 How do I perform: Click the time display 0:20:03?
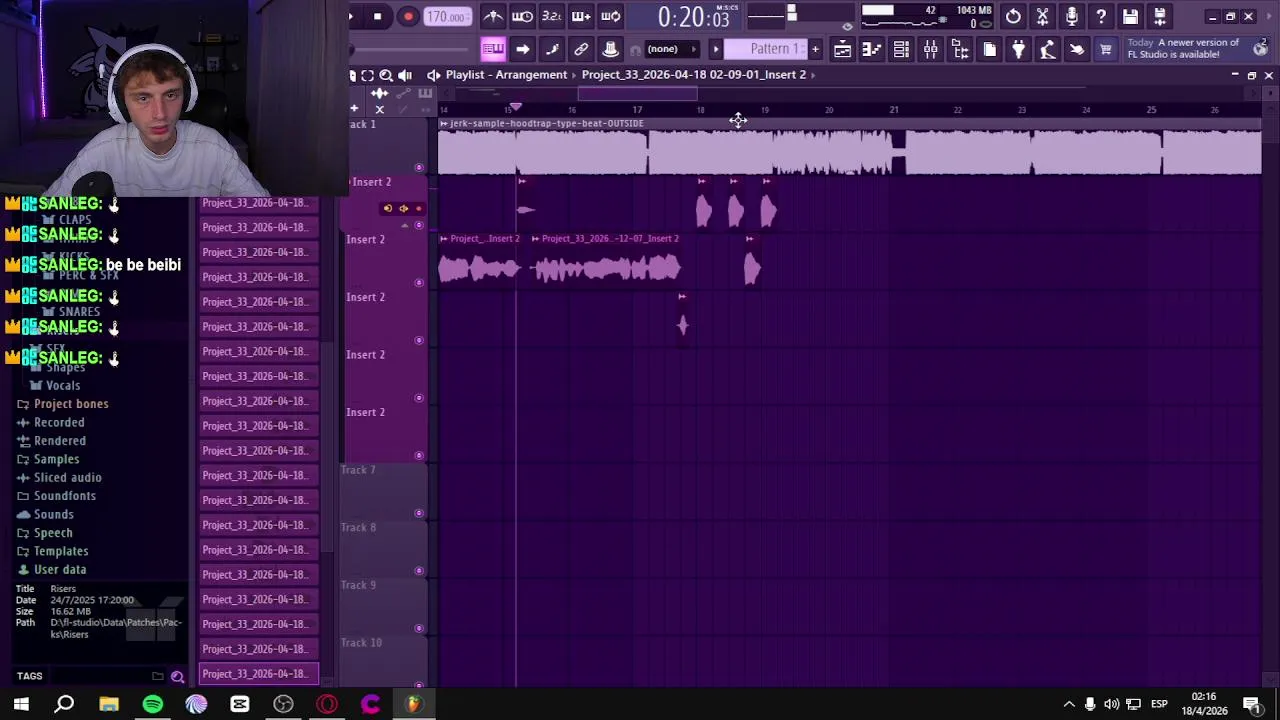pyautogui.click(x=693, y=18)
